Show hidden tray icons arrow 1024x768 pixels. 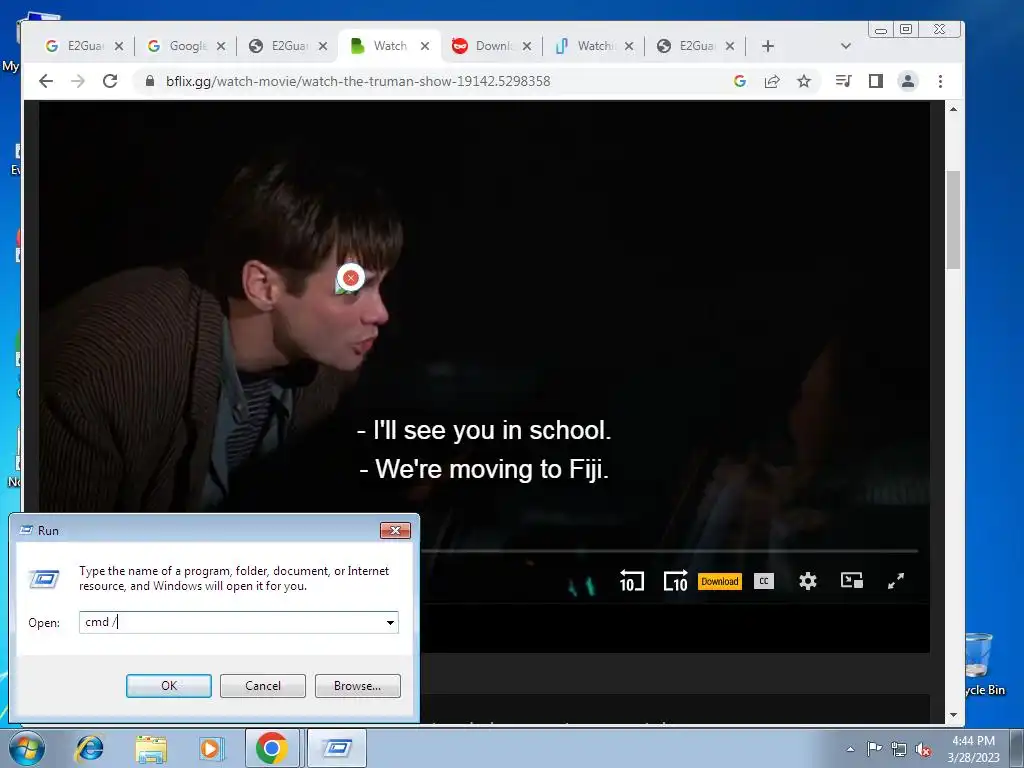850,749
